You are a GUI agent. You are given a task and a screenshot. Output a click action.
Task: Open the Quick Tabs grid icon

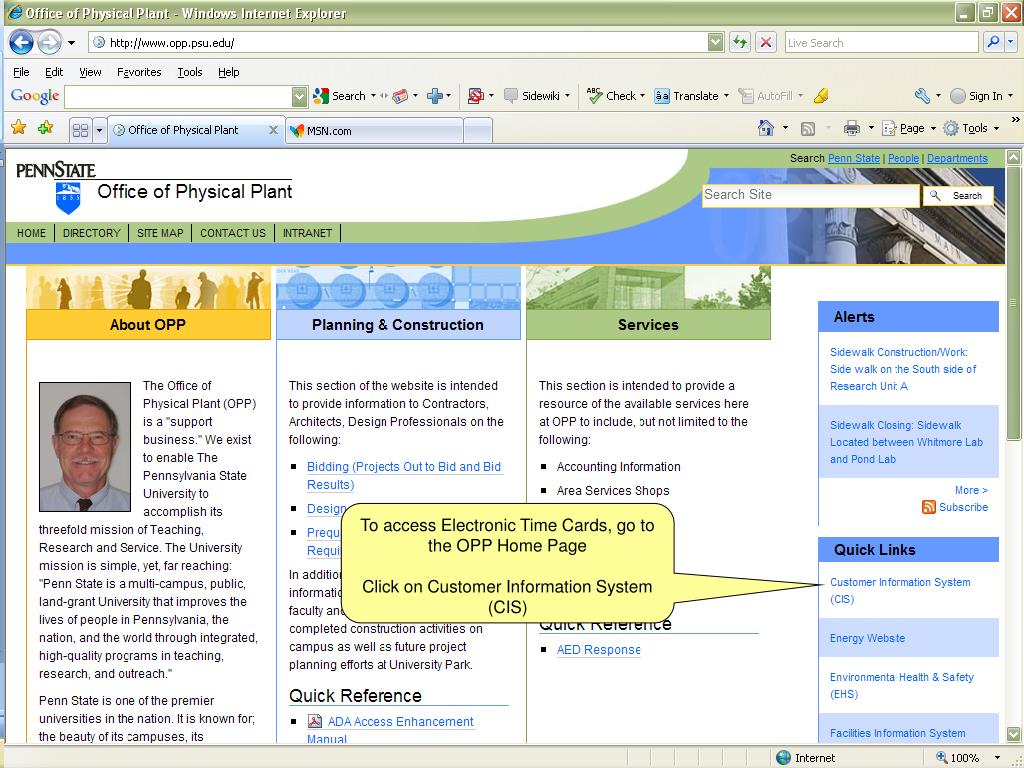(x=80, y=130)
